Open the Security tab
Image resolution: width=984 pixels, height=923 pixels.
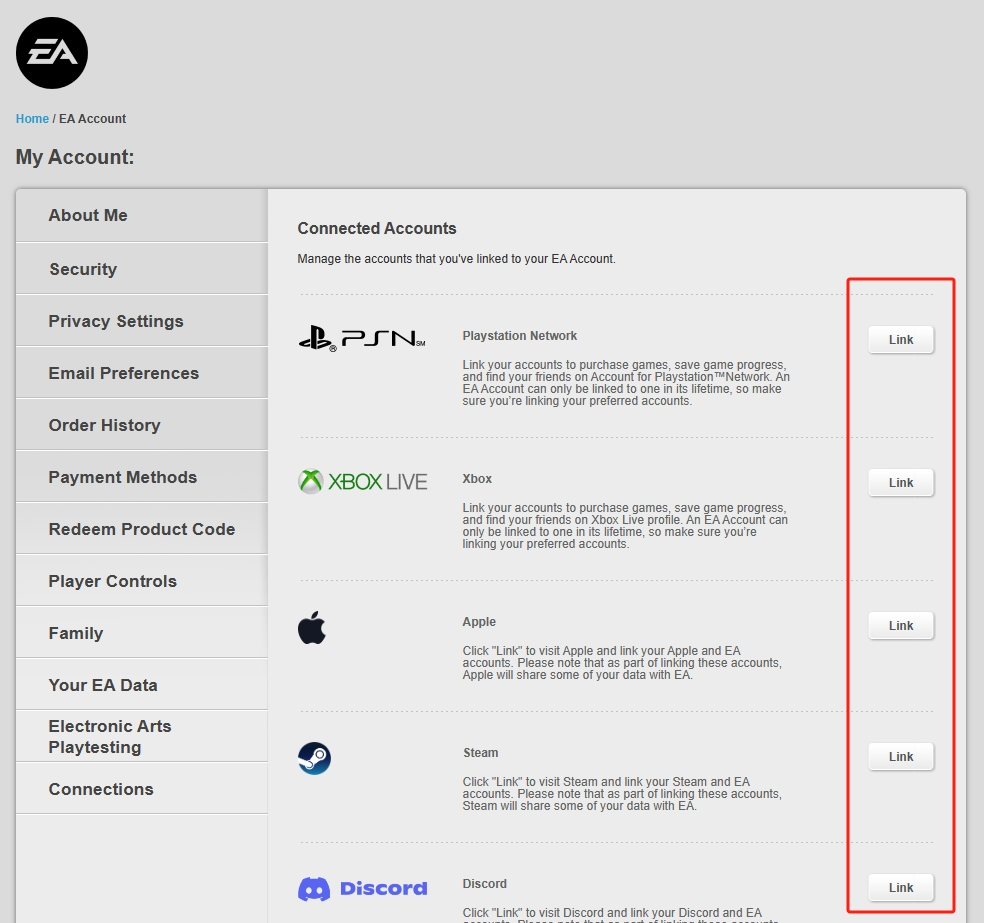[142, 269]
